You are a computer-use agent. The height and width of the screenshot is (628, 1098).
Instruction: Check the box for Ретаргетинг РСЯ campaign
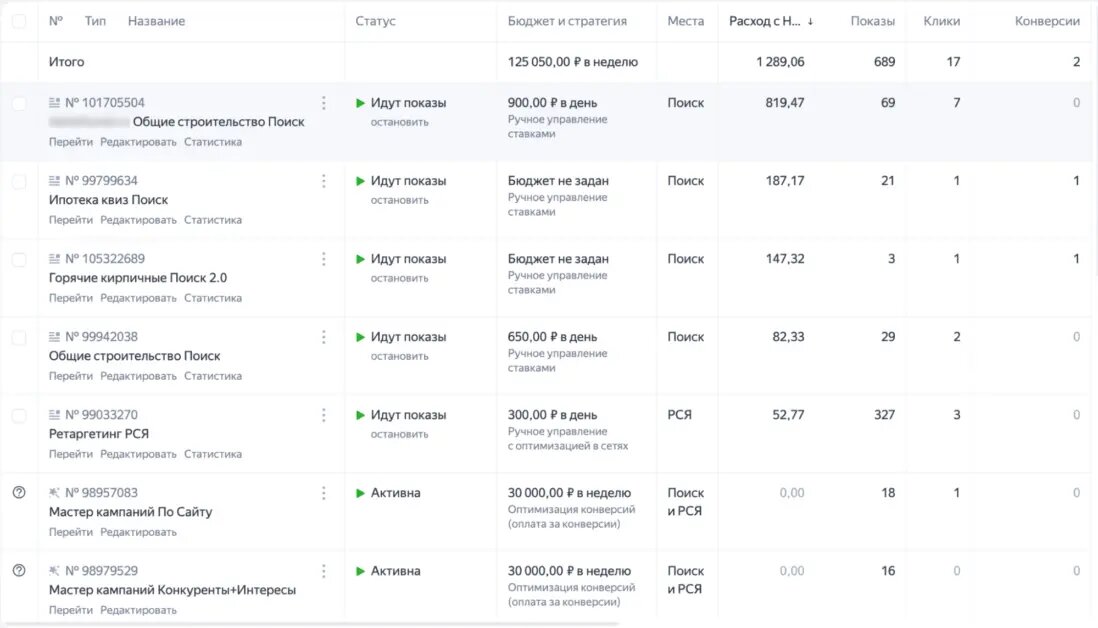[19, 415]
